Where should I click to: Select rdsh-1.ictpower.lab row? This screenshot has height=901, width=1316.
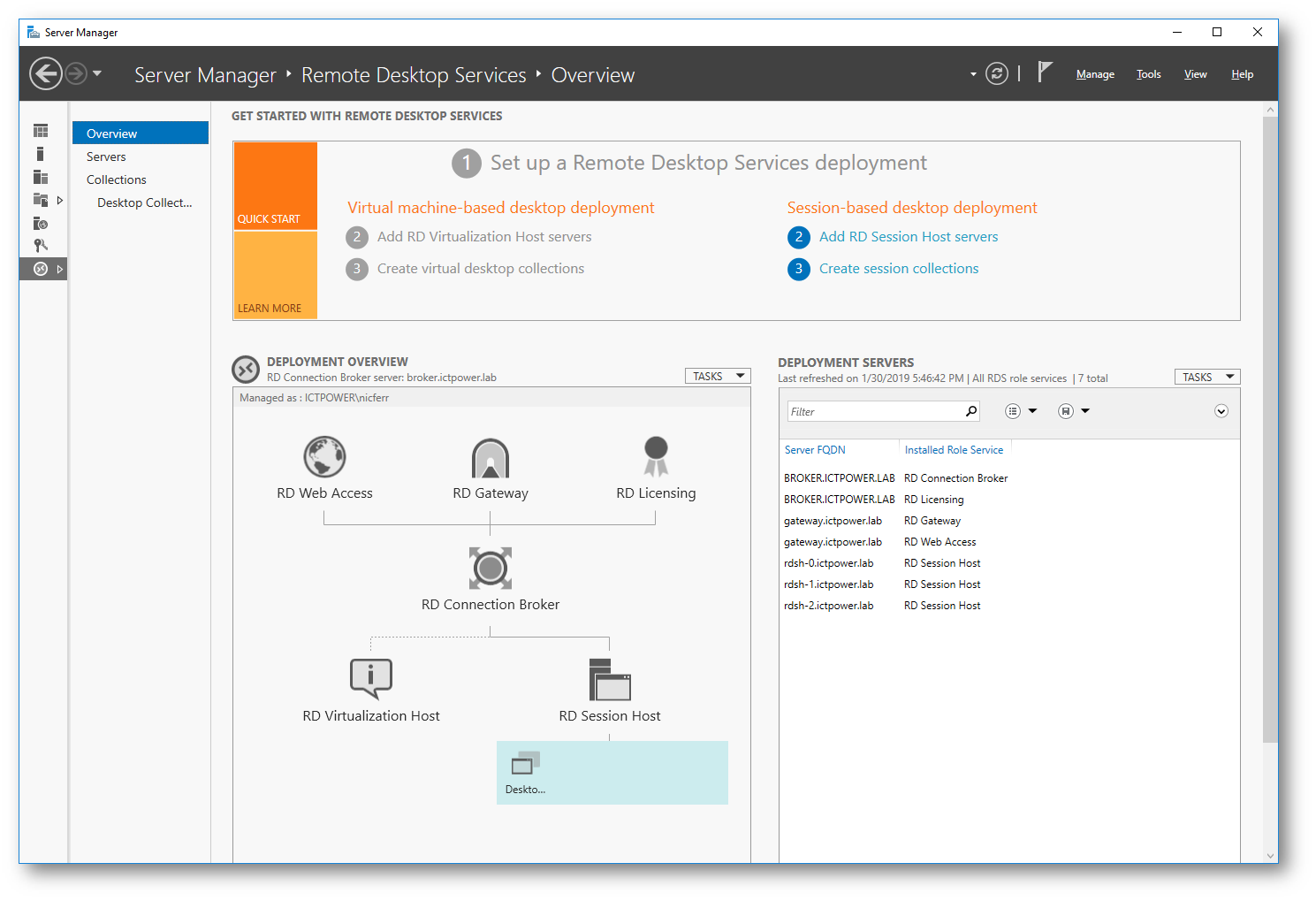(x=1009, y=584)
